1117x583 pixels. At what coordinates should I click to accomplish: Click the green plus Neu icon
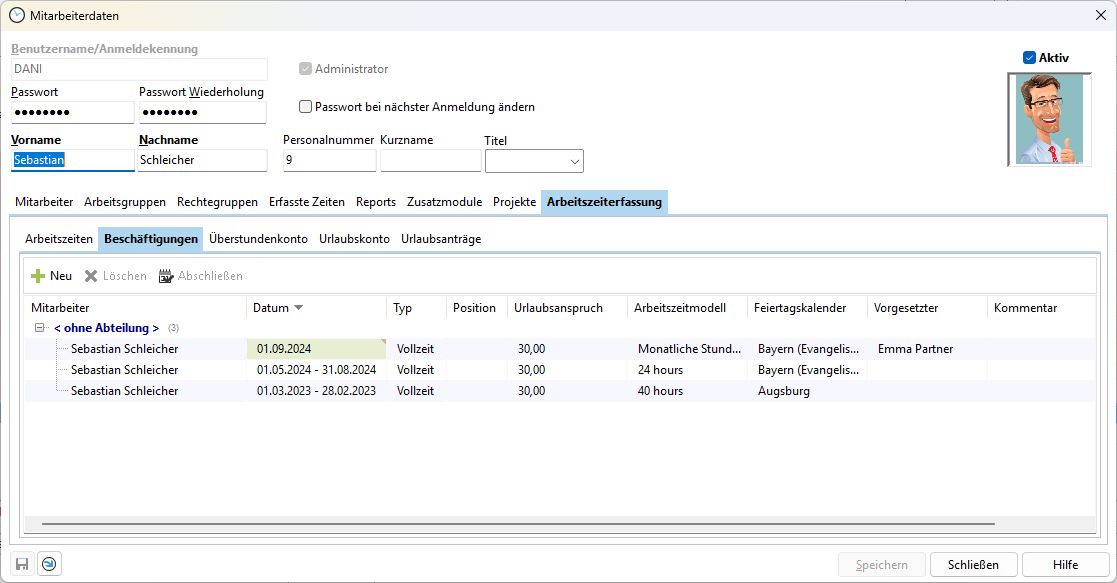coord(38,276)
